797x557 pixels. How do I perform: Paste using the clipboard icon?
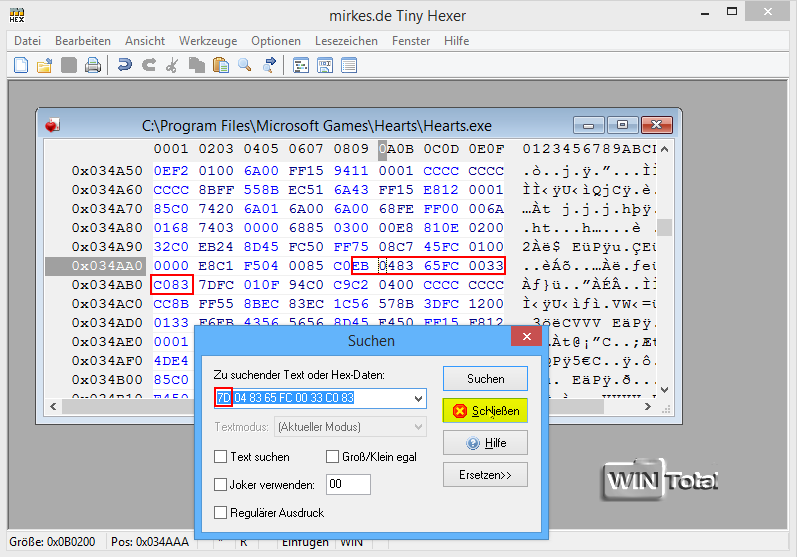pos(221,65)
